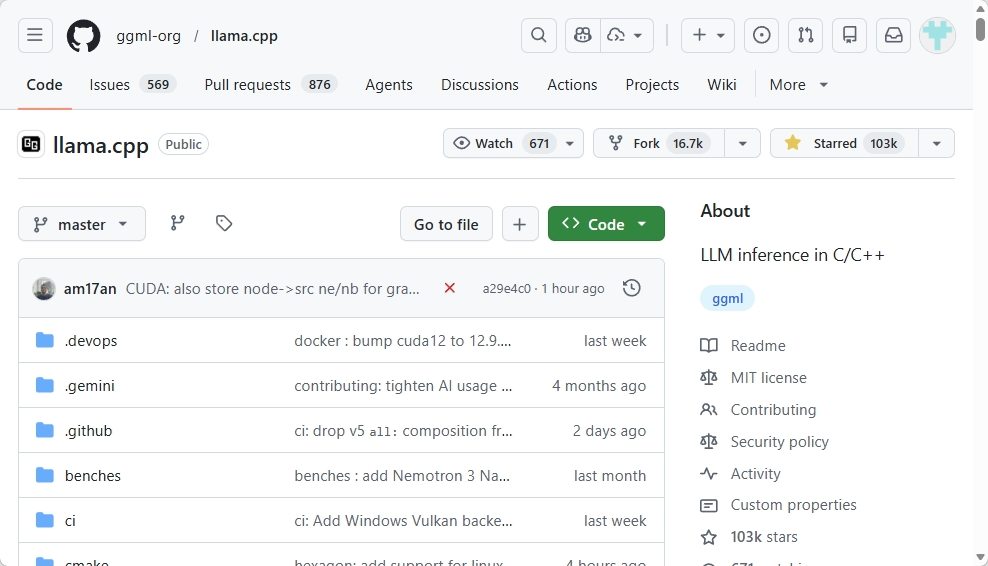Screen dimensions: 988x566
Task: Open the hamburger navigation menu
Action: coord(35,35)
